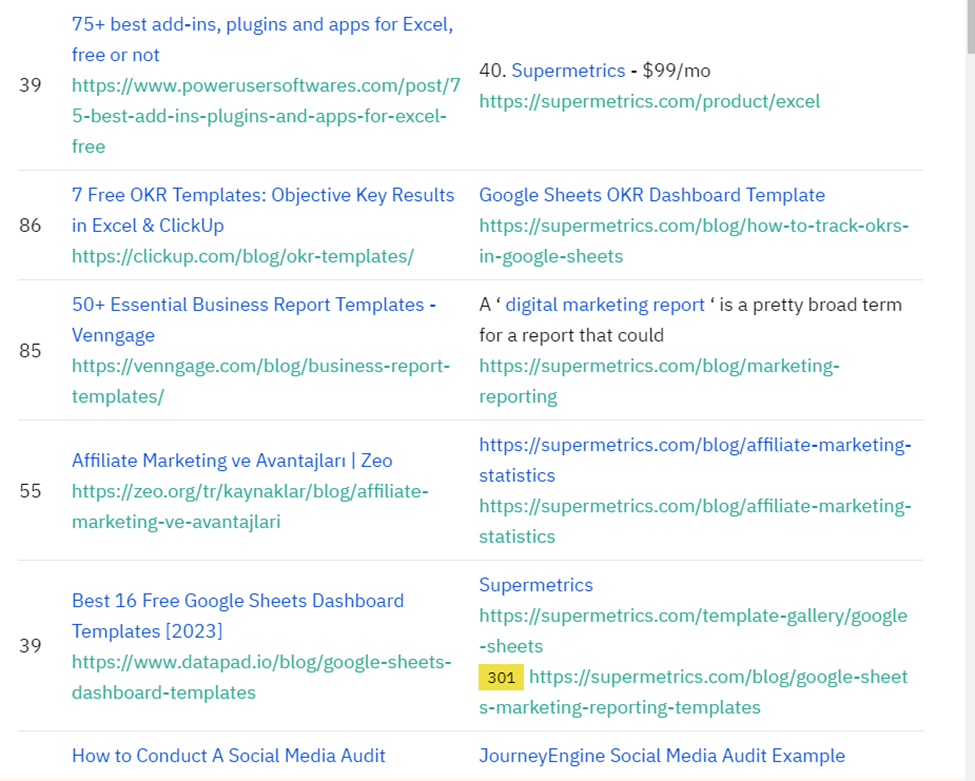Open the powerusersoftwares.com URL link
Screen dimensions: 975x781
pos(266,116)
